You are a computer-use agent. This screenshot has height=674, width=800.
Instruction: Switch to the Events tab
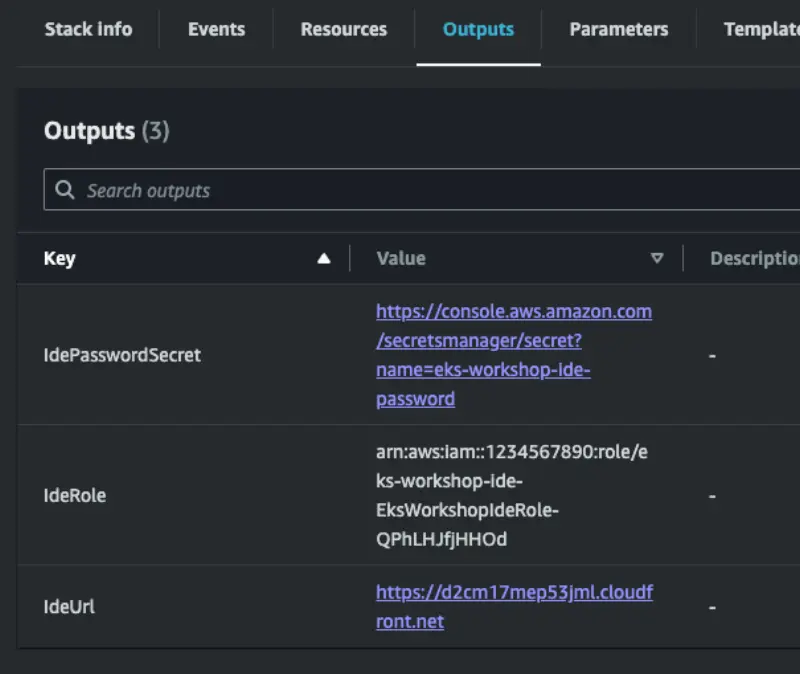click(216, 30)
